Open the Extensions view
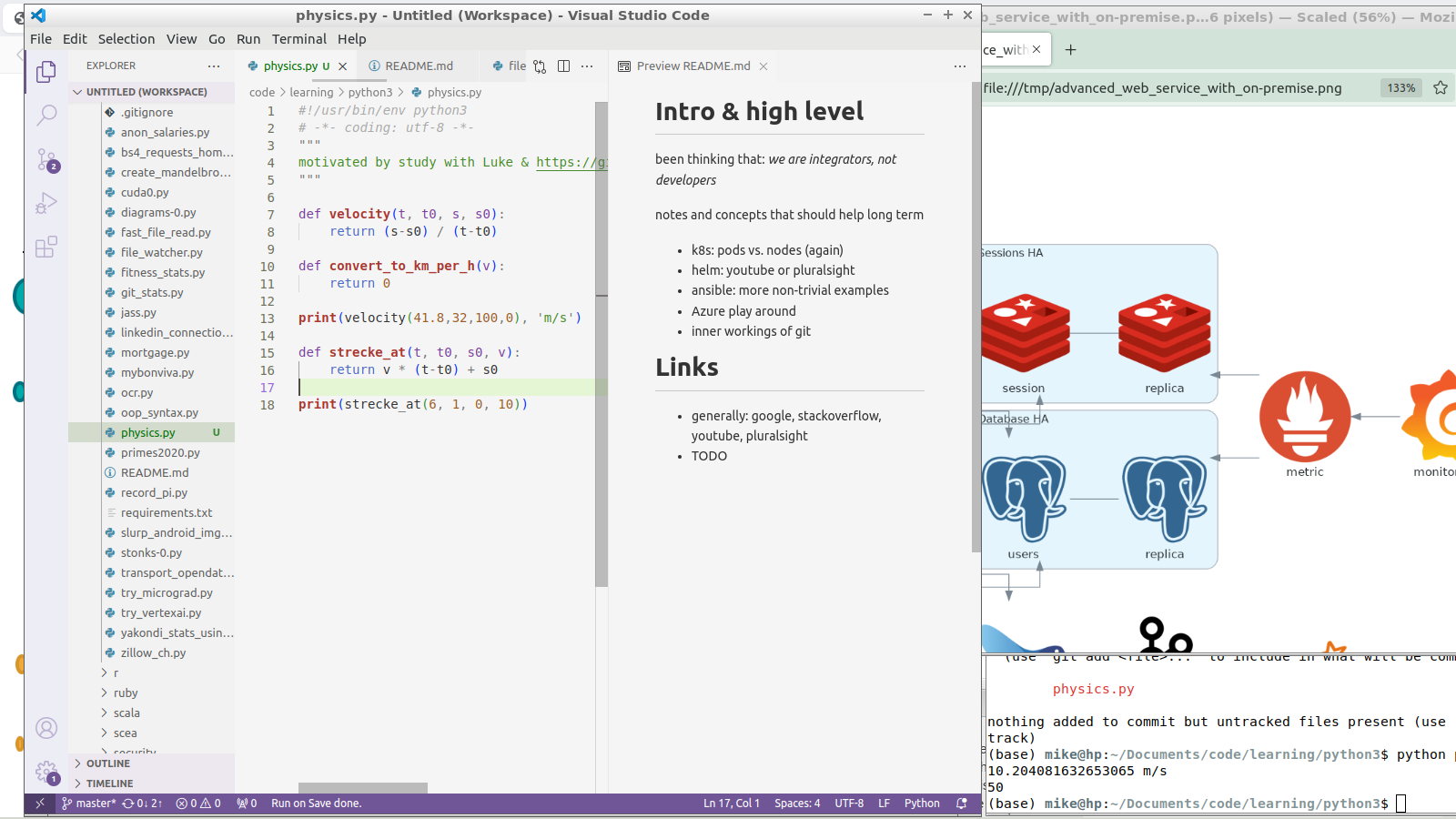The image size is (1456, 819). 46,247
